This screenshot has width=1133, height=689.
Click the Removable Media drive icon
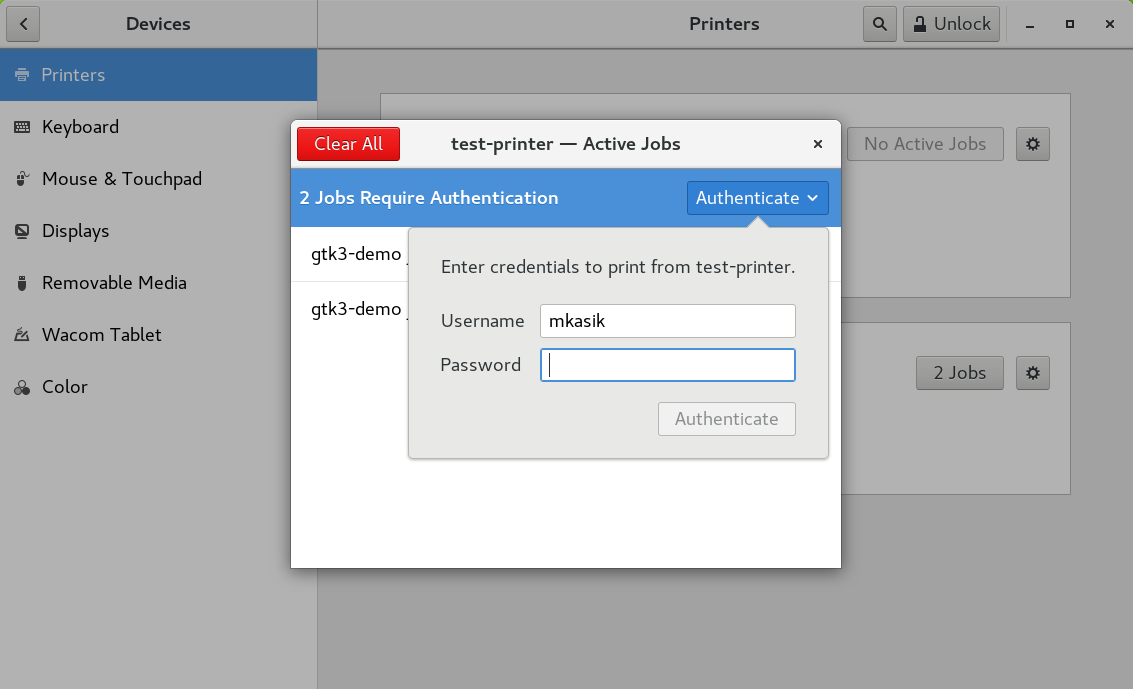tap(22, 283)
